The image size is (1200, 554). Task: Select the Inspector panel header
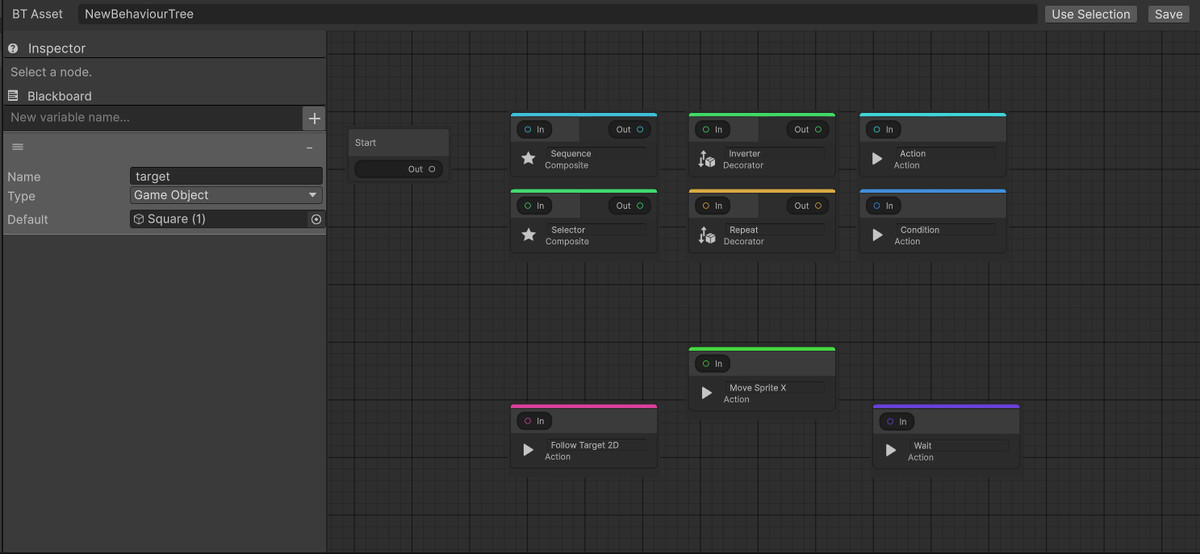(57, 48)
